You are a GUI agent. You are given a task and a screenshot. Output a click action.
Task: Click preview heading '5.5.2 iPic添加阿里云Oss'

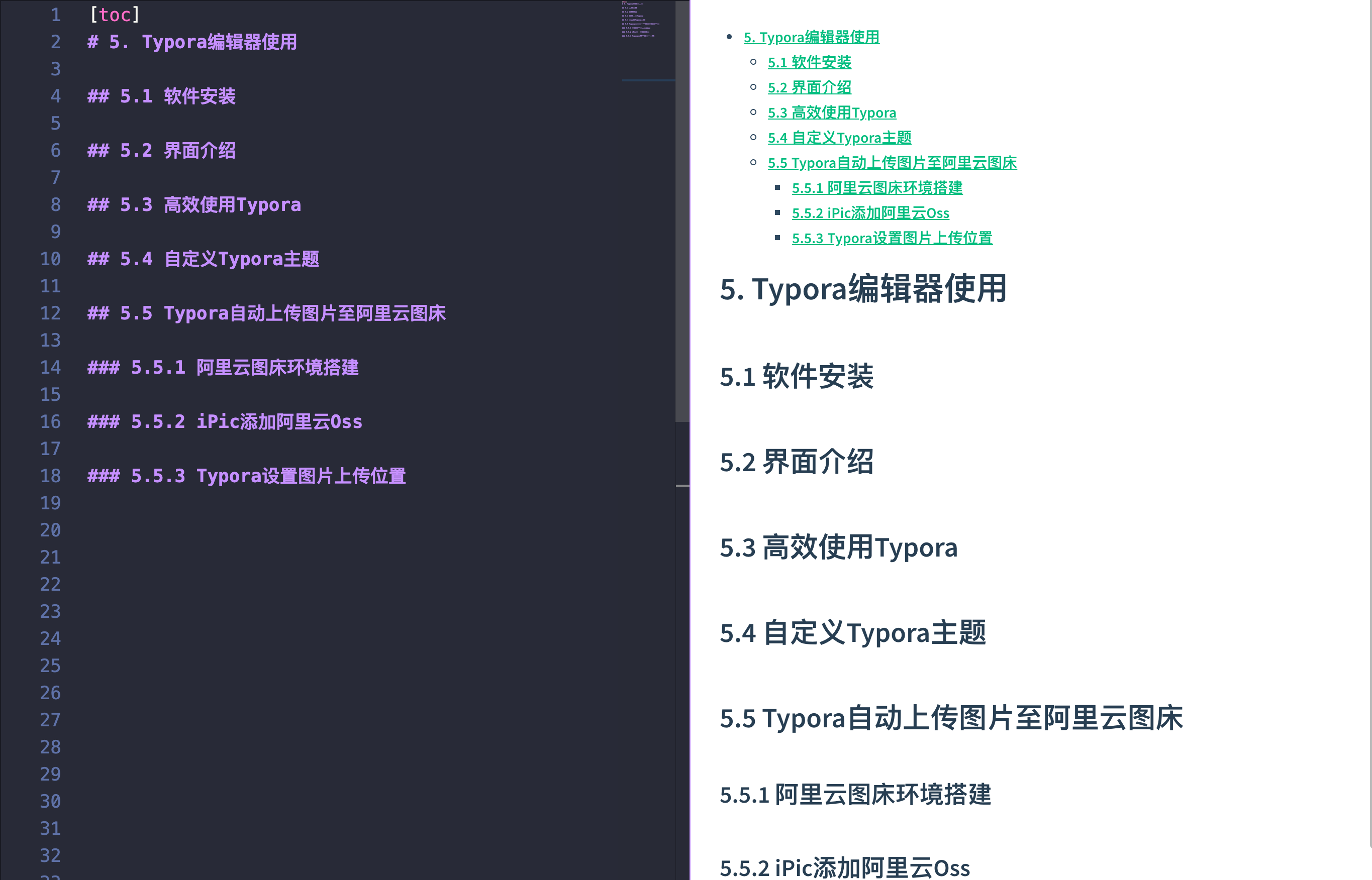[x=845, y=868]
